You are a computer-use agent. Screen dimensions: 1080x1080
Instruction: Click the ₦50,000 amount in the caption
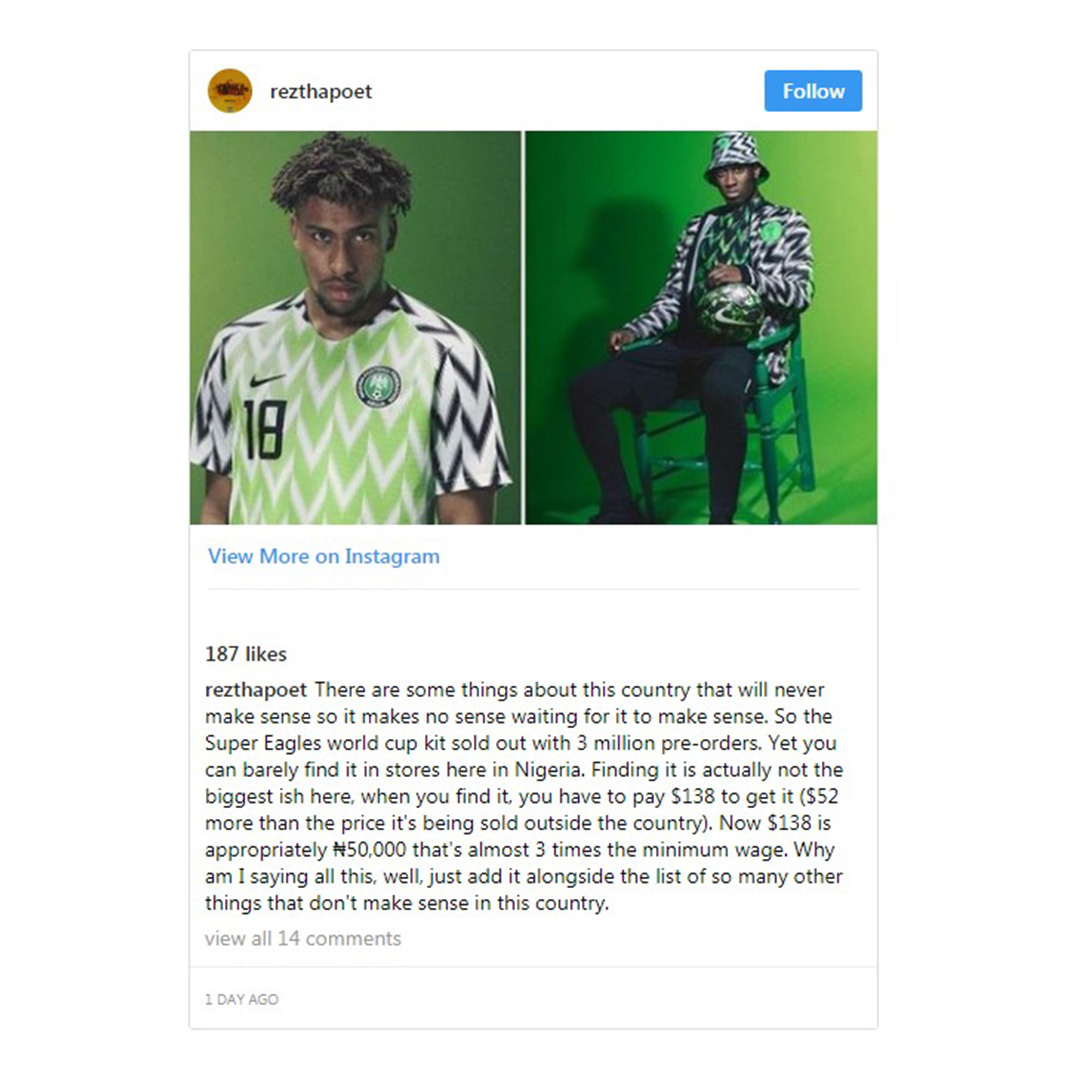point(369,850)
